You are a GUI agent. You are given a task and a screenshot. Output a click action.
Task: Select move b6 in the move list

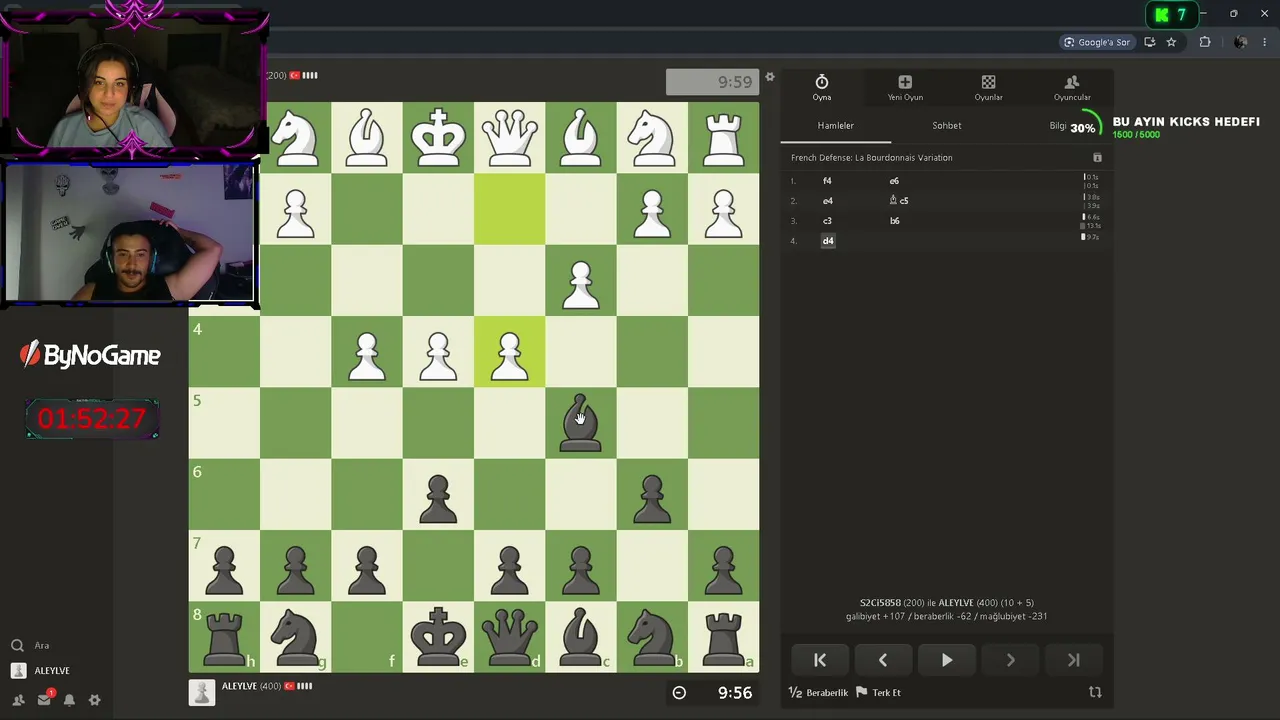[x=894, y=221]
